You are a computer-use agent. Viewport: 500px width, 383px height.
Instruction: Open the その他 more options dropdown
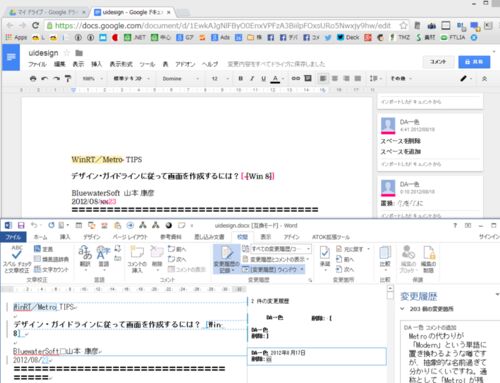point(401,78)
